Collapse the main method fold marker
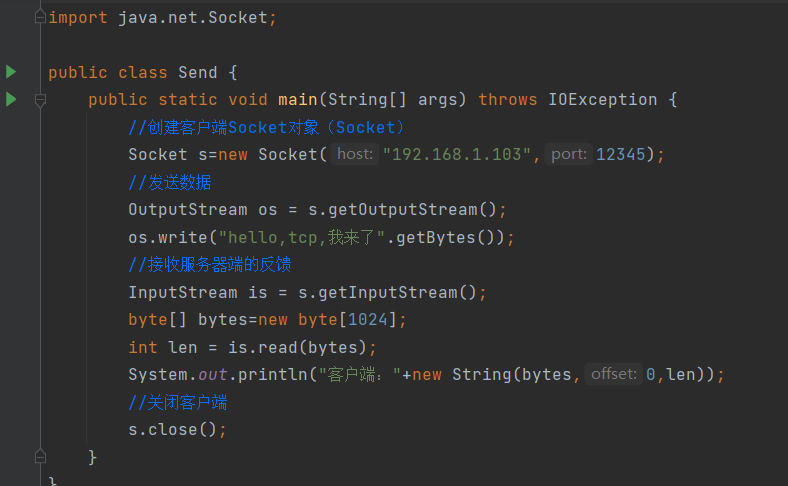Image resolution: width=788 pixels, height=486 pixels. tap(40, 100)
